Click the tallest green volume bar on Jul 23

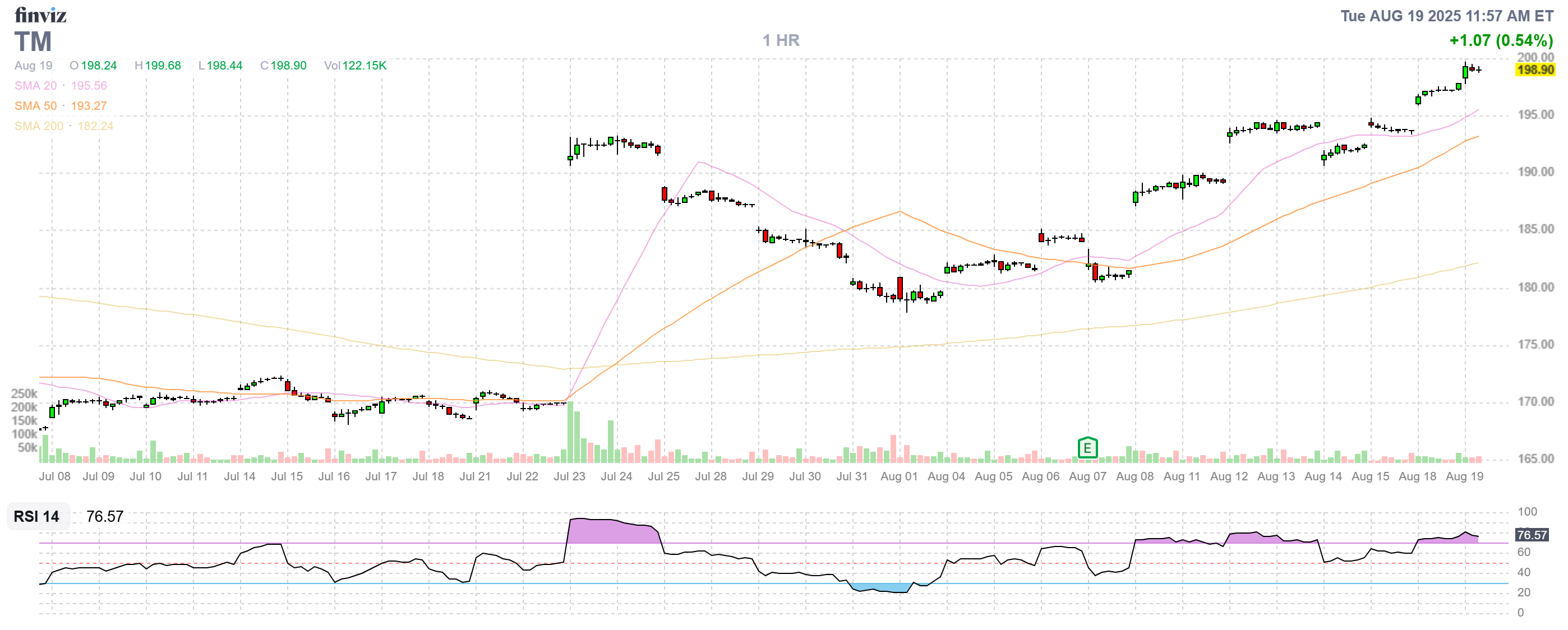tap(570, 432)
